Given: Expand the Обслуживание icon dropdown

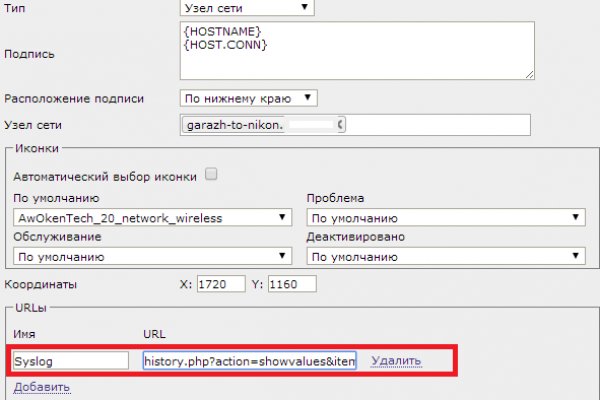Looking at the screenshot, I should click(149, 256).
